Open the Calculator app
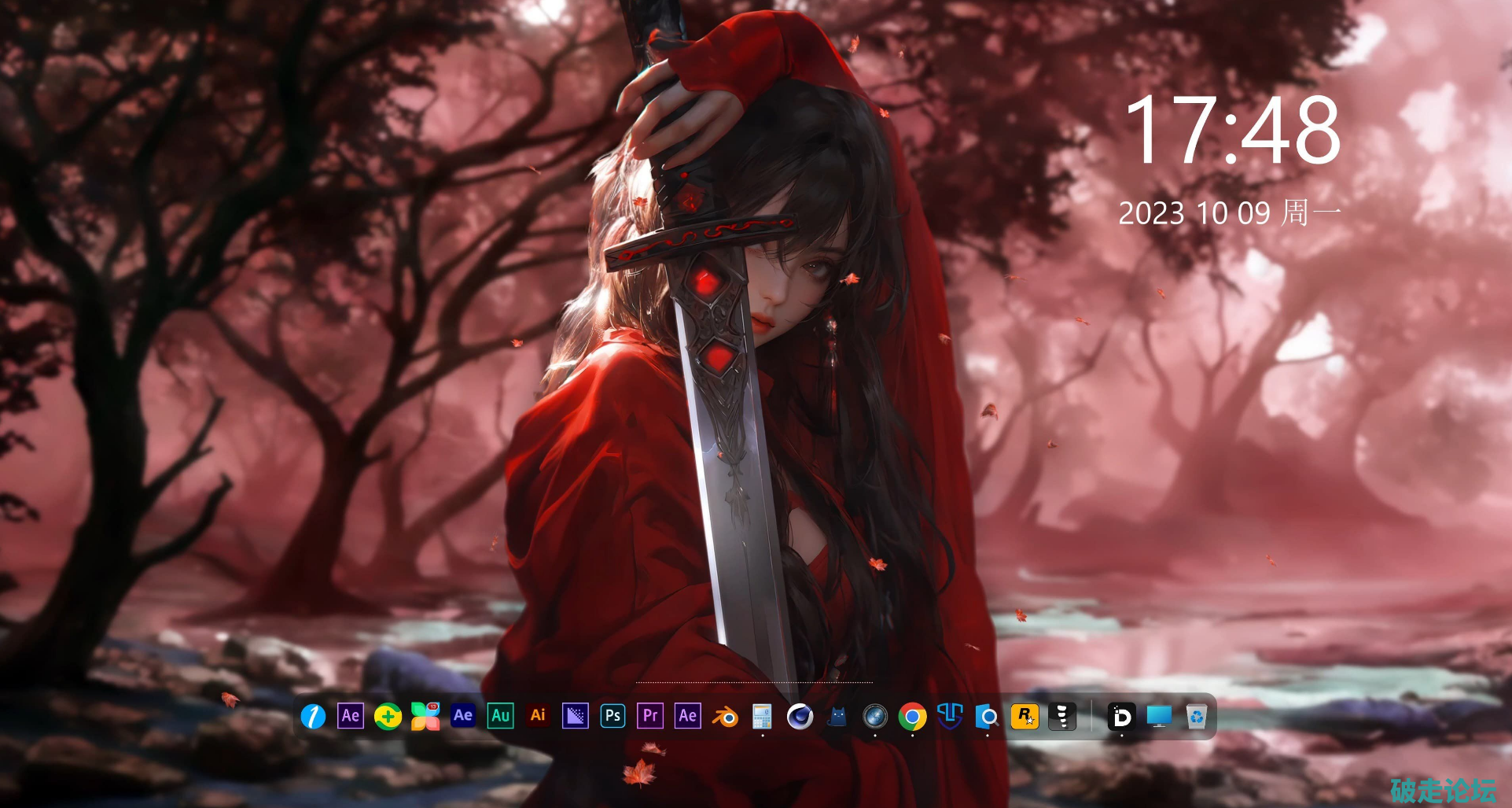Screen dimensions: 1512x808 [x=762, y=717]
